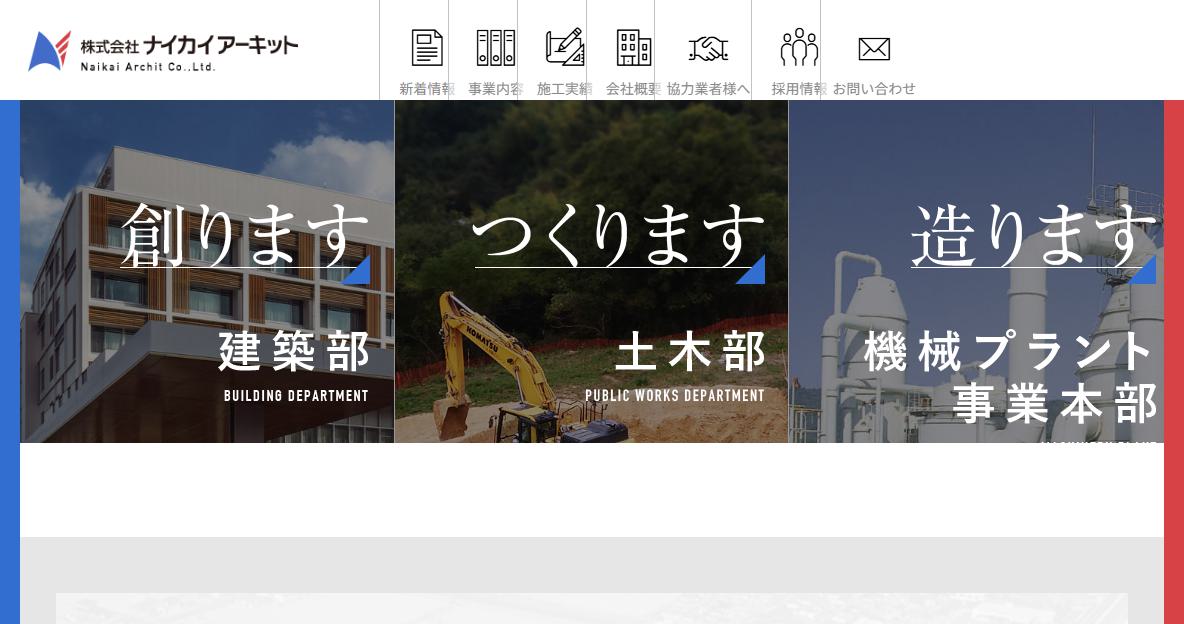Click the blue triangle beside つくります
Viewport: 1184px width, 624px height.
(751, 270)
